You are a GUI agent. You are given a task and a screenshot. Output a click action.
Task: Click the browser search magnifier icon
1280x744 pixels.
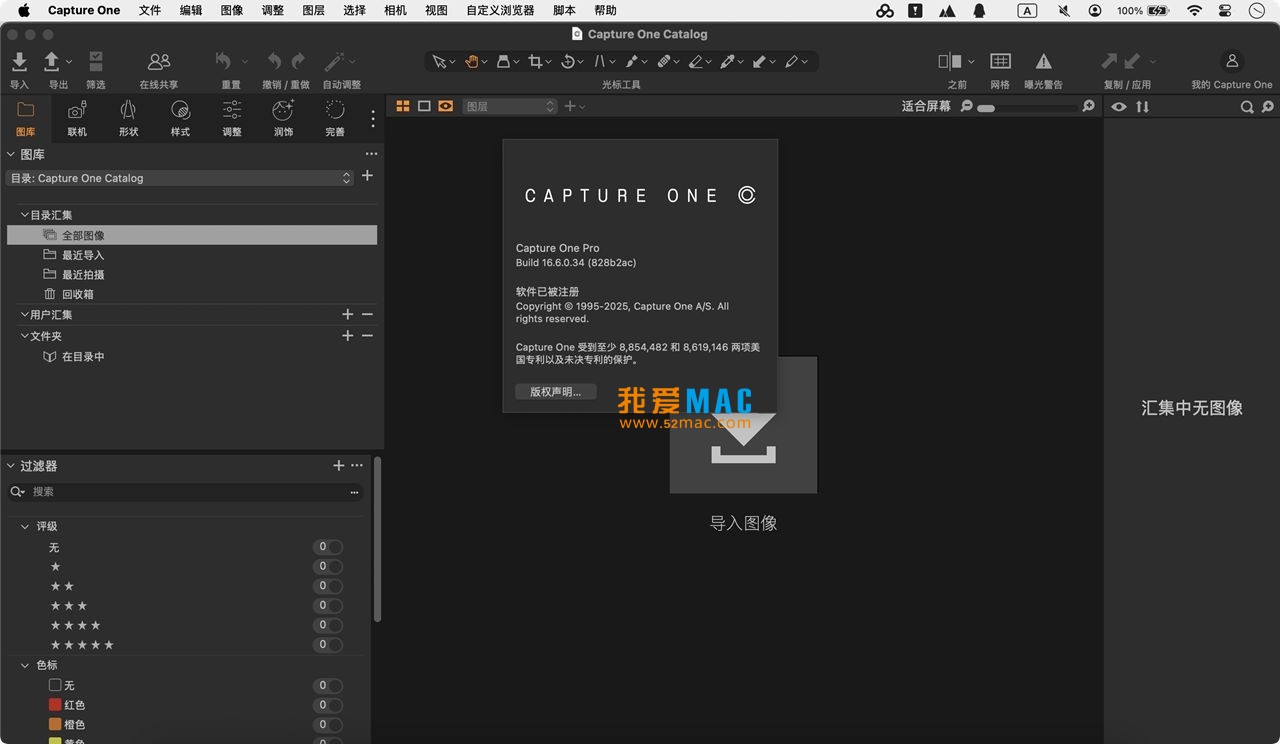pyautogui.click(x=1247, y=107)
